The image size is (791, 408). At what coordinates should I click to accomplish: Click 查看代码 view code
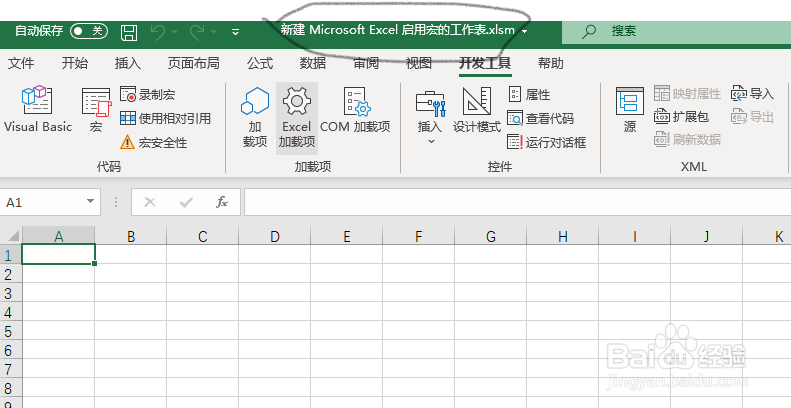click(541, 119)
